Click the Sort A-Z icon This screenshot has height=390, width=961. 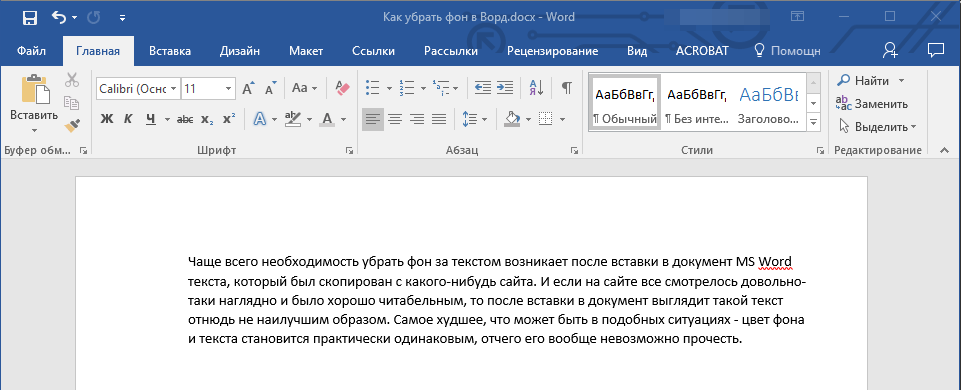point(536,88)
